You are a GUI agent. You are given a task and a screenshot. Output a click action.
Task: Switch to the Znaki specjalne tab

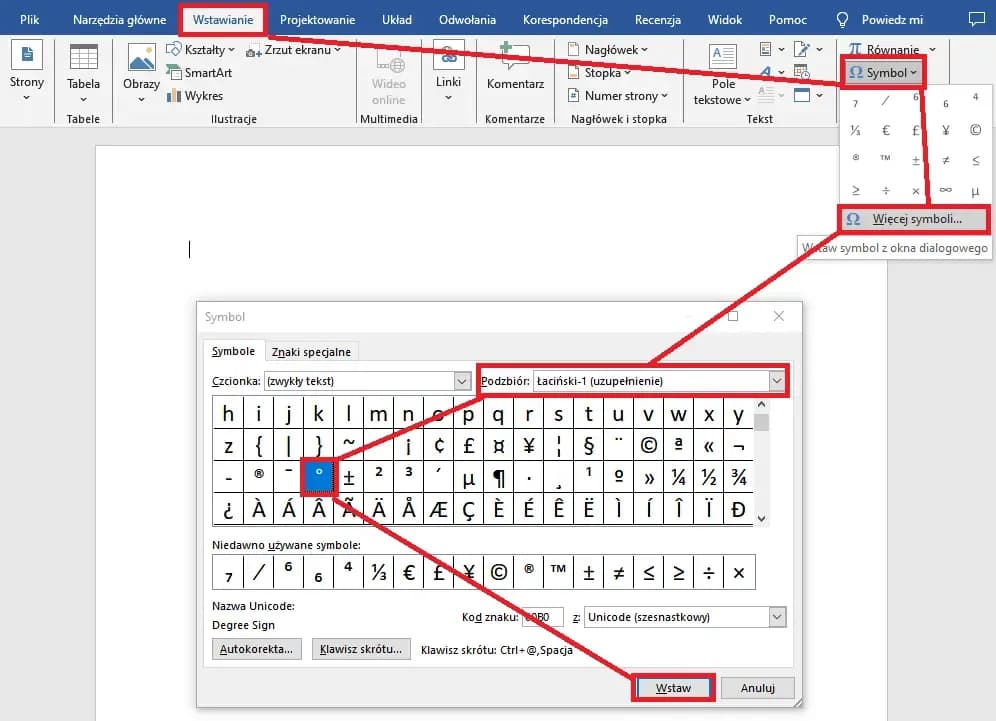pyautogui.click(x=314, y=352)
